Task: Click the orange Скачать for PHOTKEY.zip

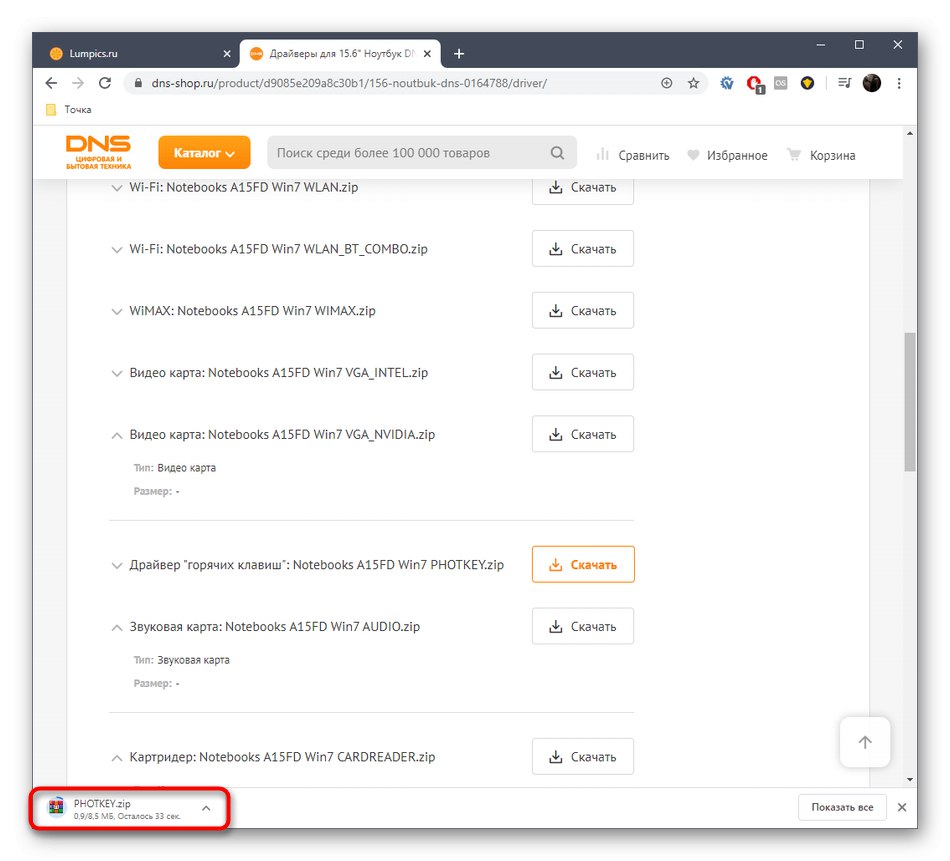Action: [x=583, y=564]
